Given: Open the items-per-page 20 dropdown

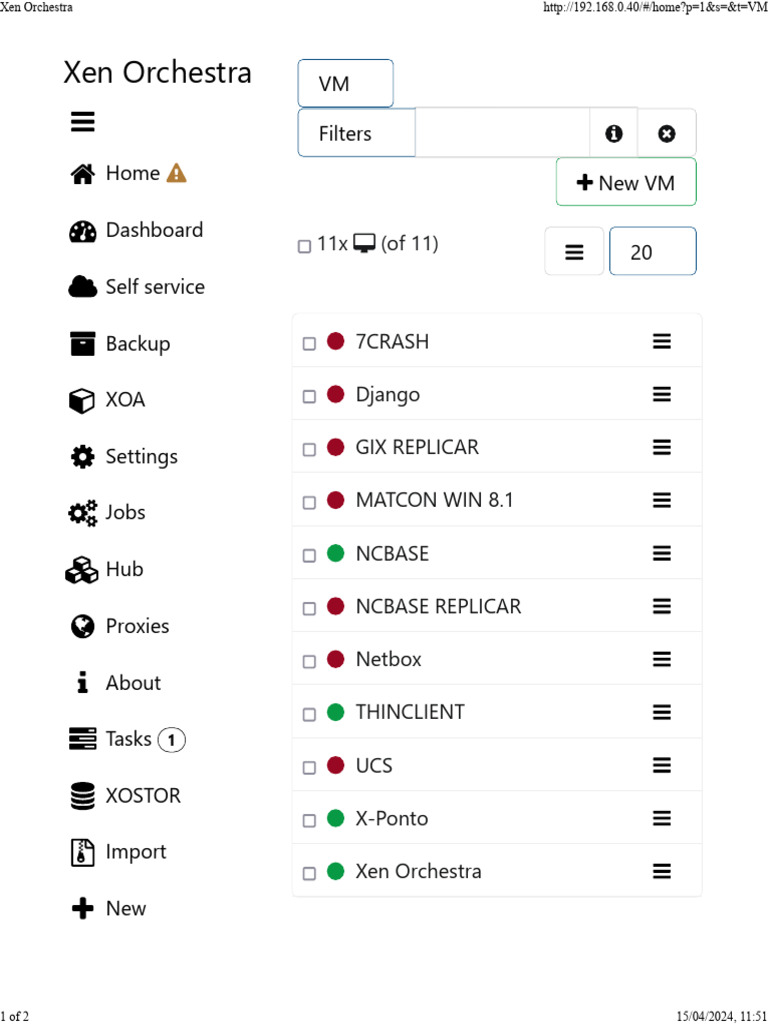Looking at the screenshot, I should pos(652,252).
